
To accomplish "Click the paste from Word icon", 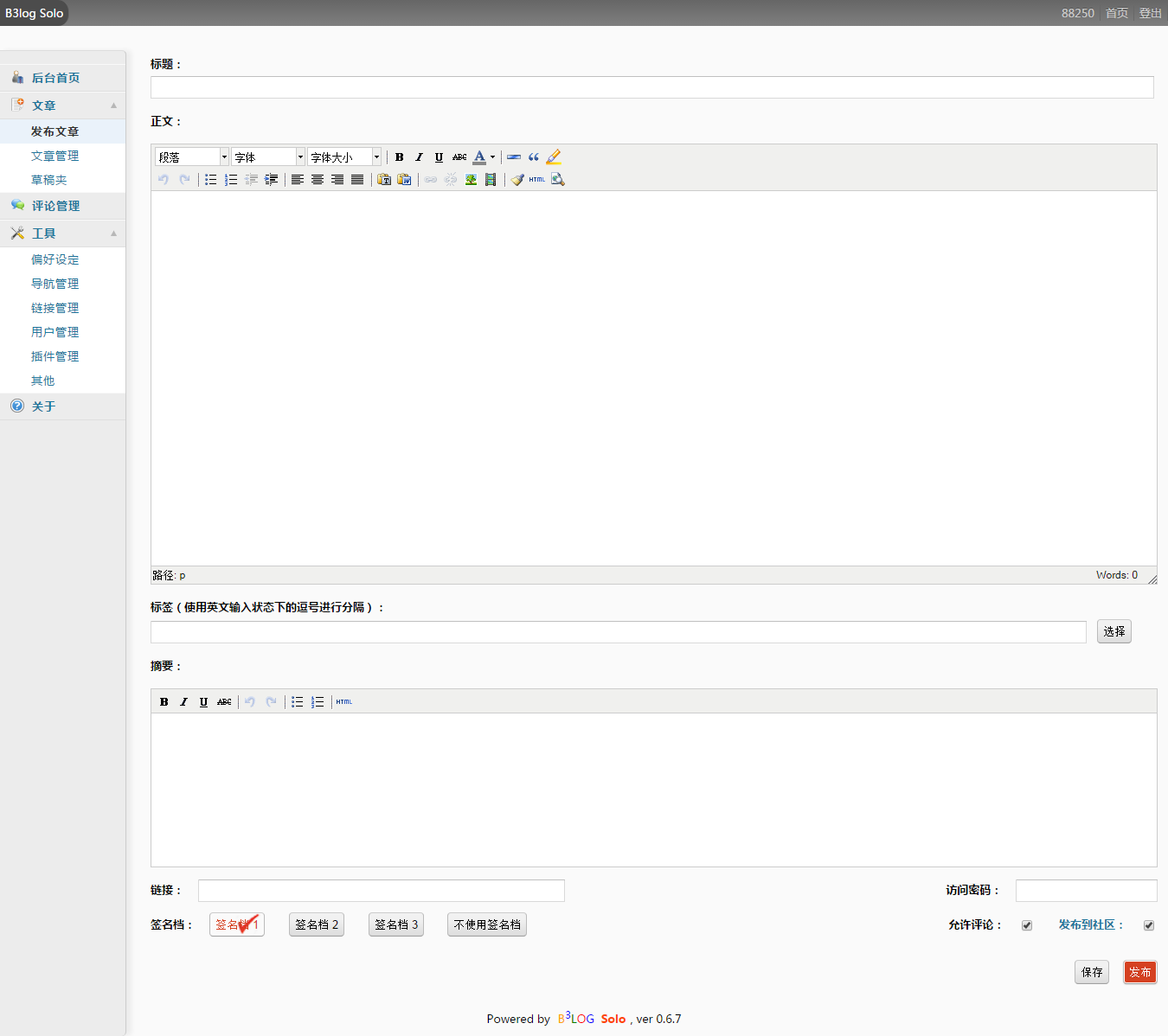I will pyautogui.click(x=404, y=180).
